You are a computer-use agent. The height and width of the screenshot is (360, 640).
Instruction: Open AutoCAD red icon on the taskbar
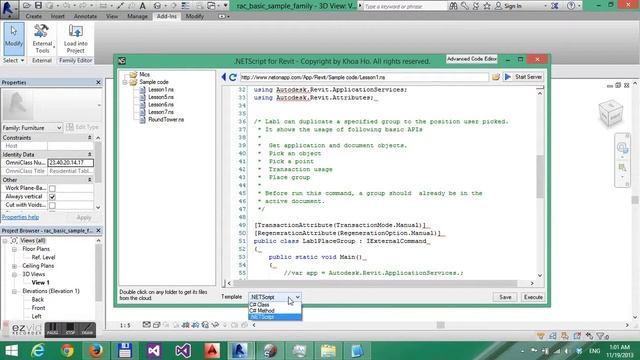212,351
